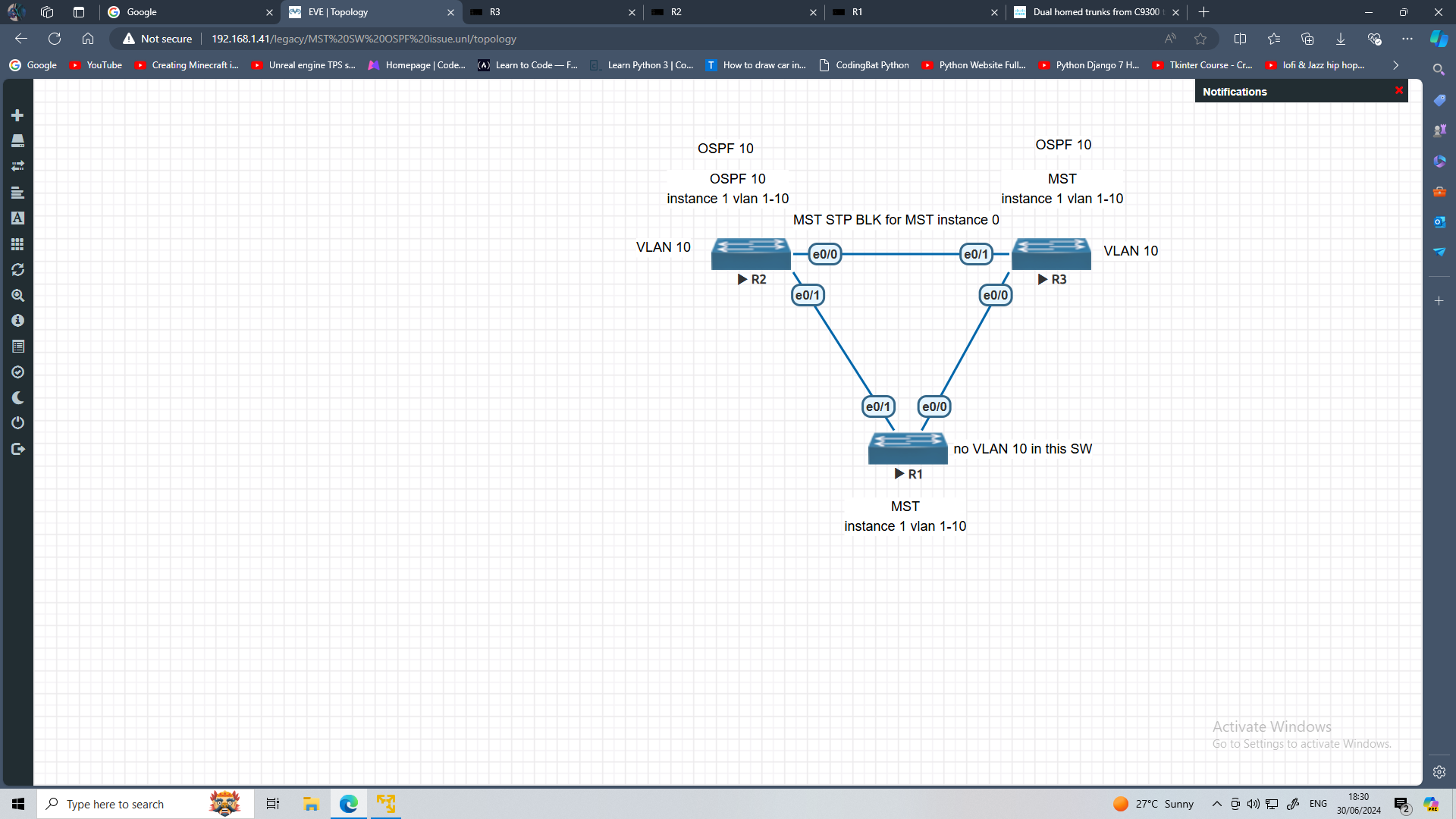This screenshot has width=1456, height=819.
Task: Click the Close lab power icon
Action: 17,423
